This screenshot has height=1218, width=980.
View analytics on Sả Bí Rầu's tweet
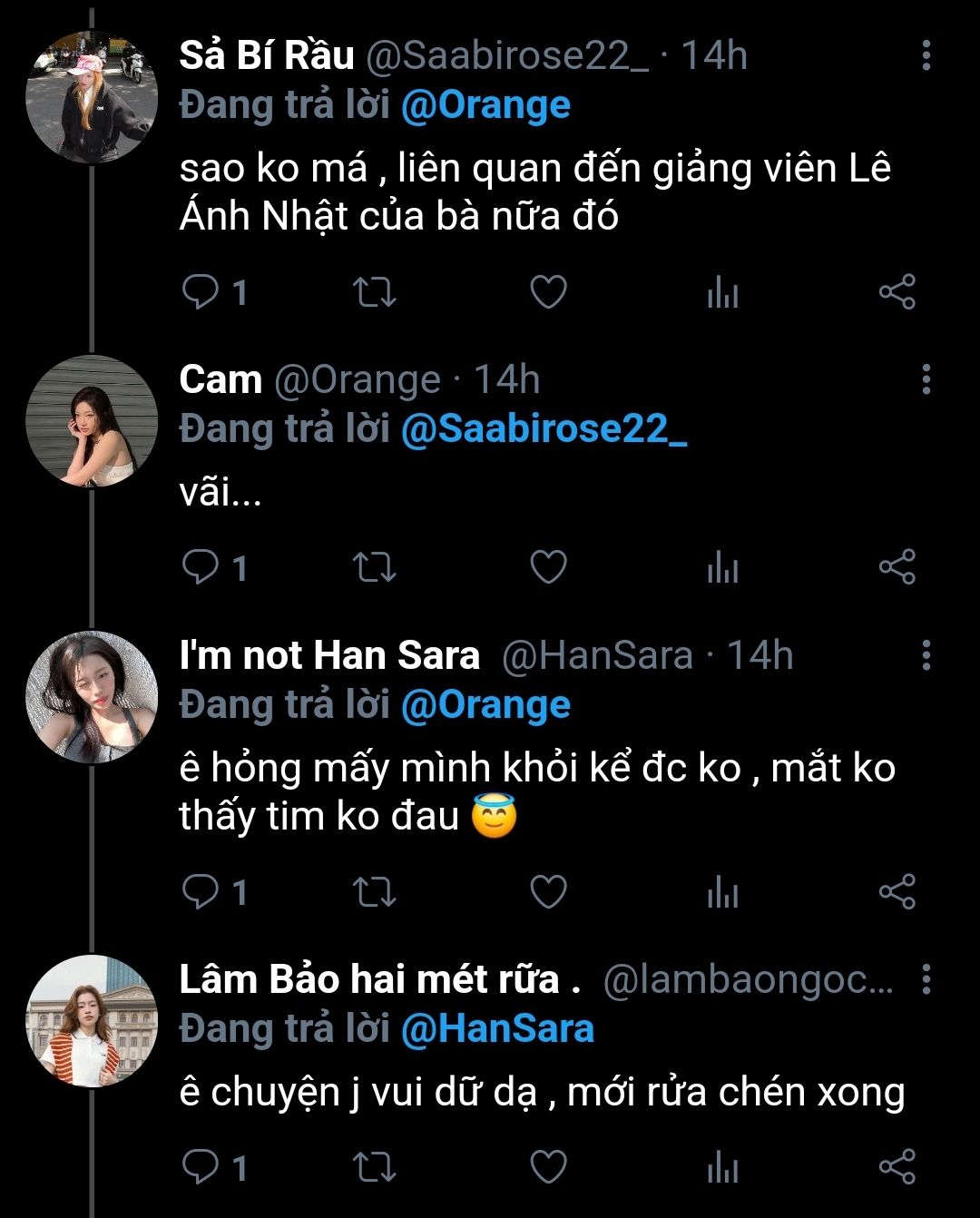tap(722, 292)
